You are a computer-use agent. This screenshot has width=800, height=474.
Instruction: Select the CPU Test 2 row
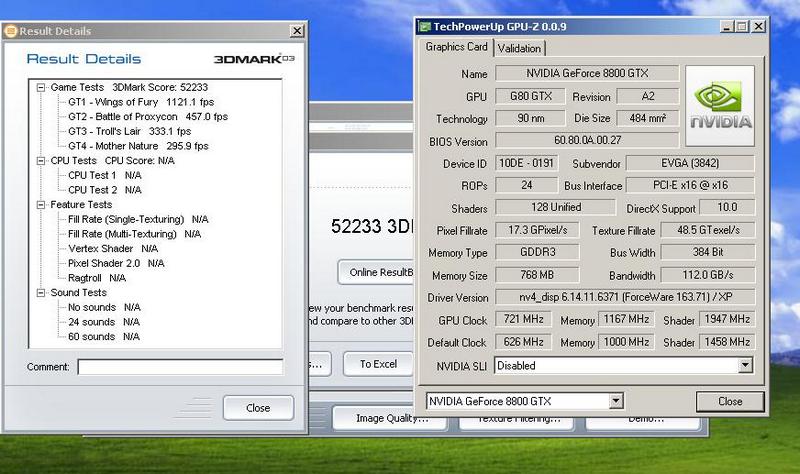click(105, 190)
